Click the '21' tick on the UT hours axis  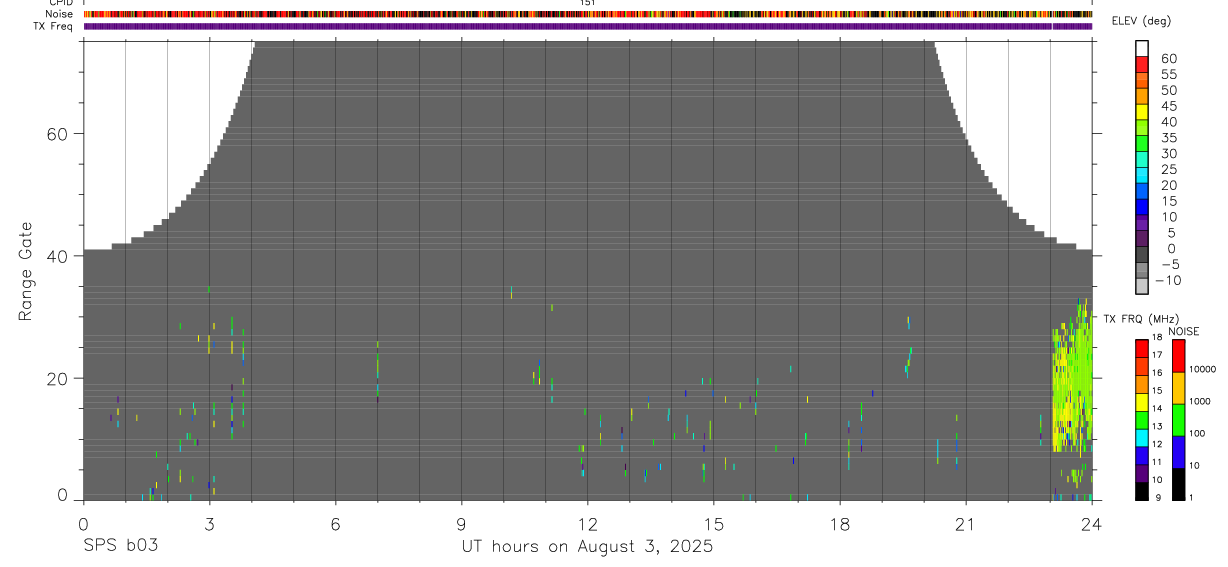pos(965,524)
